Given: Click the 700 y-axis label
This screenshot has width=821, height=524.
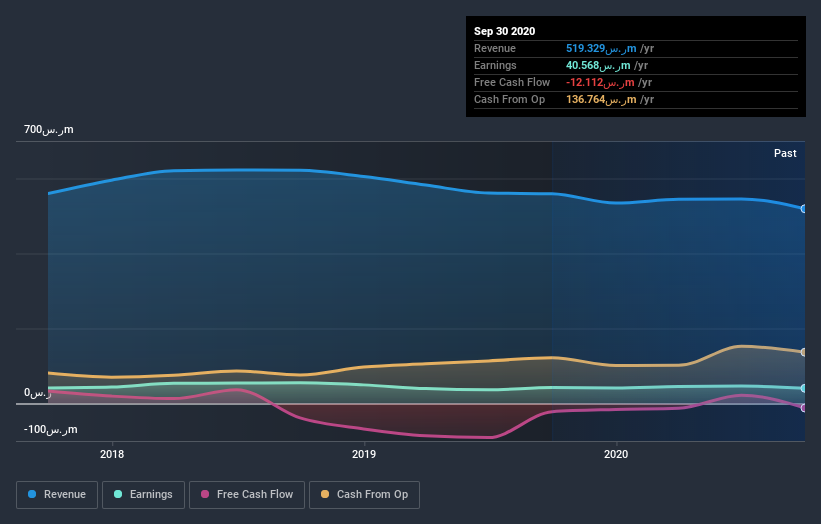Looking at the screenshot, I should pyautogui.click(x=49, y=129).
